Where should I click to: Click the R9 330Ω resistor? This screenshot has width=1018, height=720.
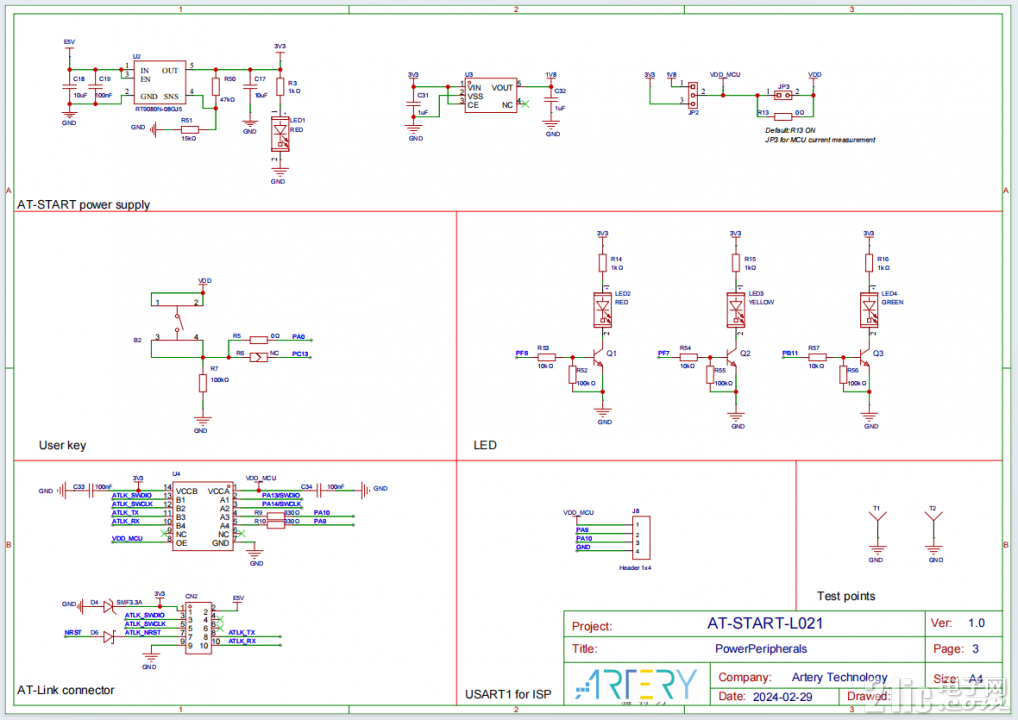click(x=275, y=515)
